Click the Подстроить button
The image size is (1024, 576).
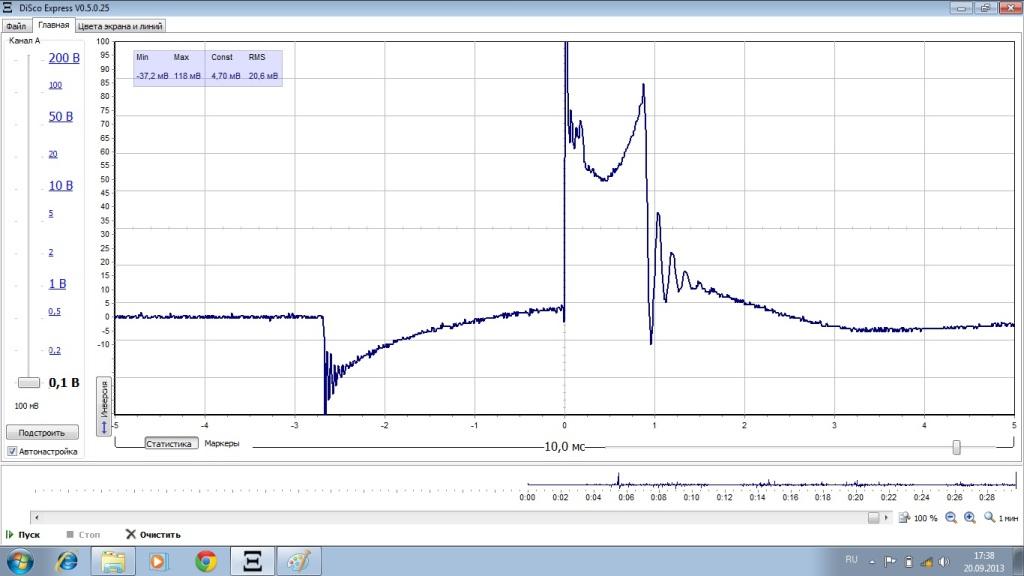[x=42, y=432]
